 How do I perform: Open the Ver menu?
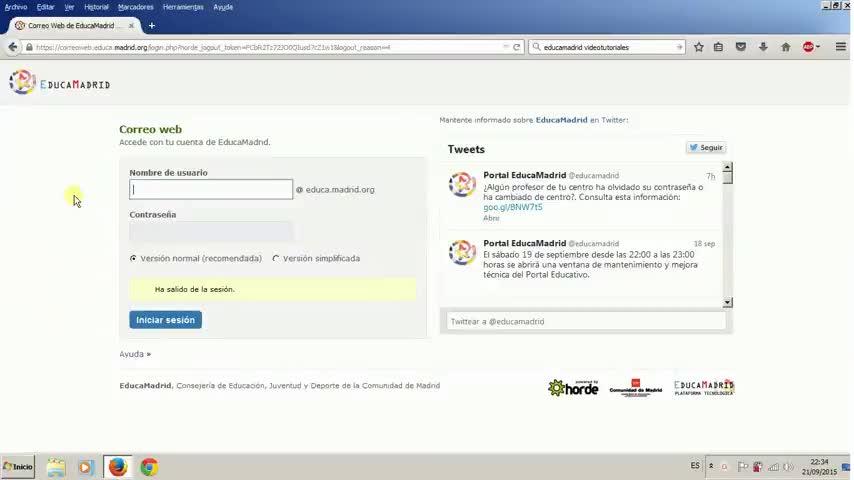click(69, 7)
